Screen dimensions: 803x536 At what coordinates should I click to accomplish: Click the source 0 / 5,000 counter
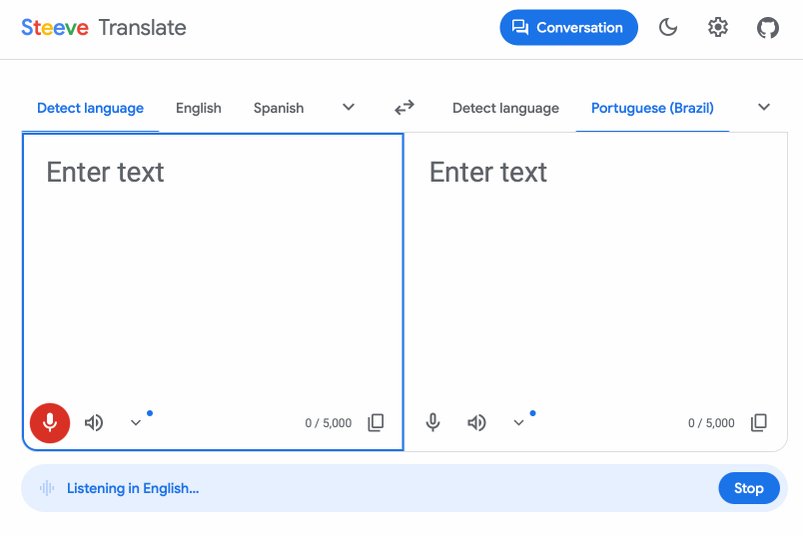pos(328,423)
